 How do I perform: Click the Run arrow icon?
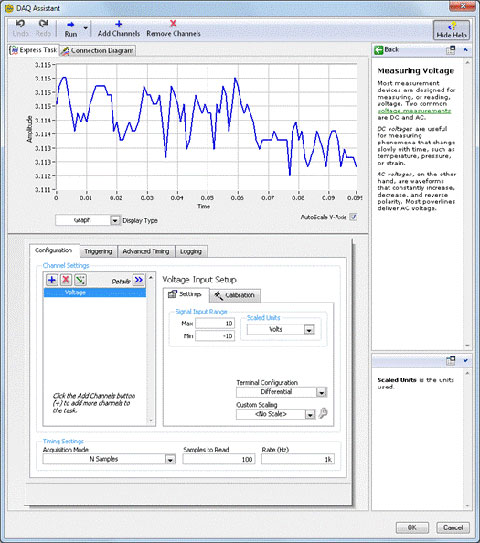[x=71, y=25]
